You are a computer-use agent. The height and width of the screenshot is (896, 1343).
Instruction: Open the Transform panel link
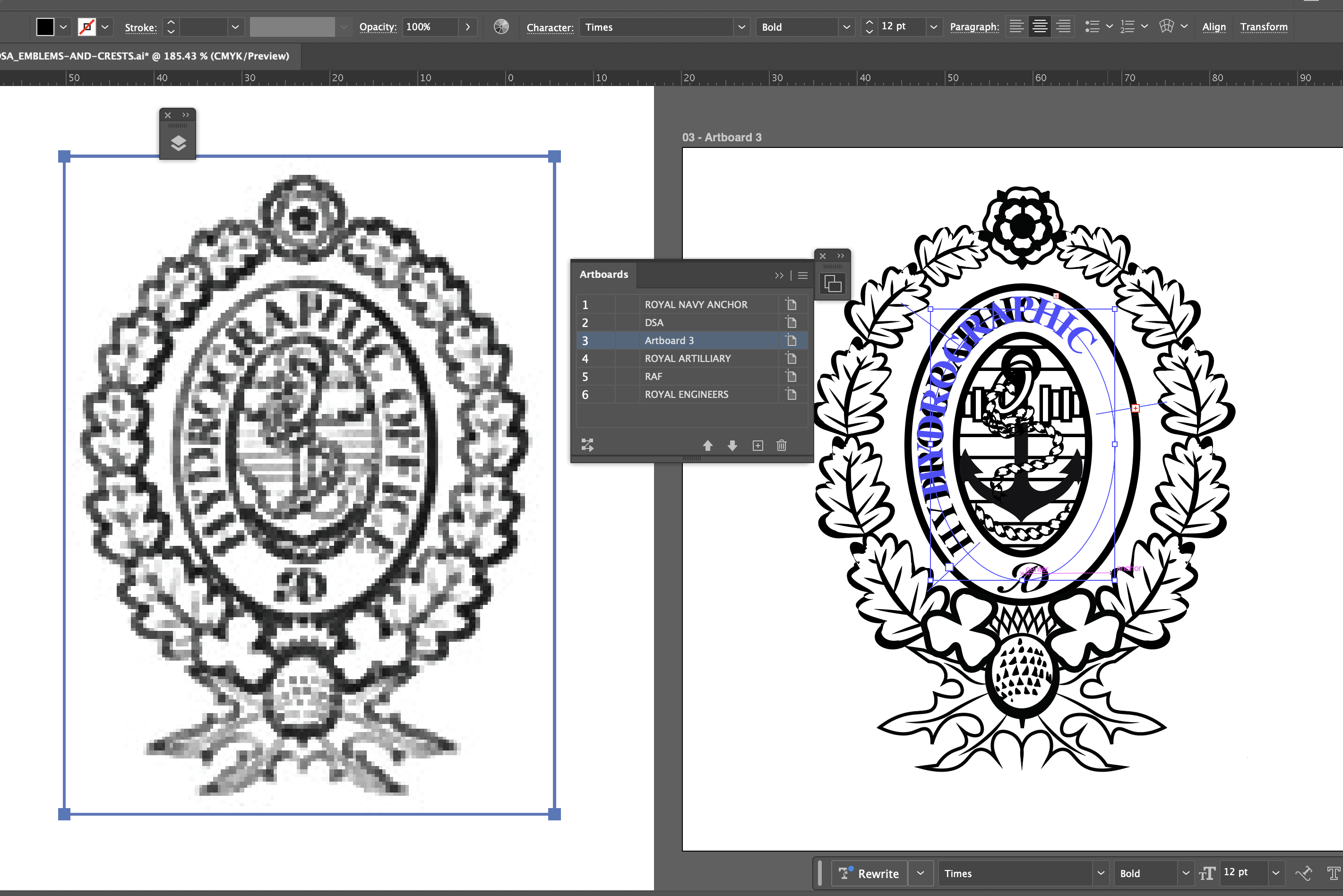(x=1264, y=27)
